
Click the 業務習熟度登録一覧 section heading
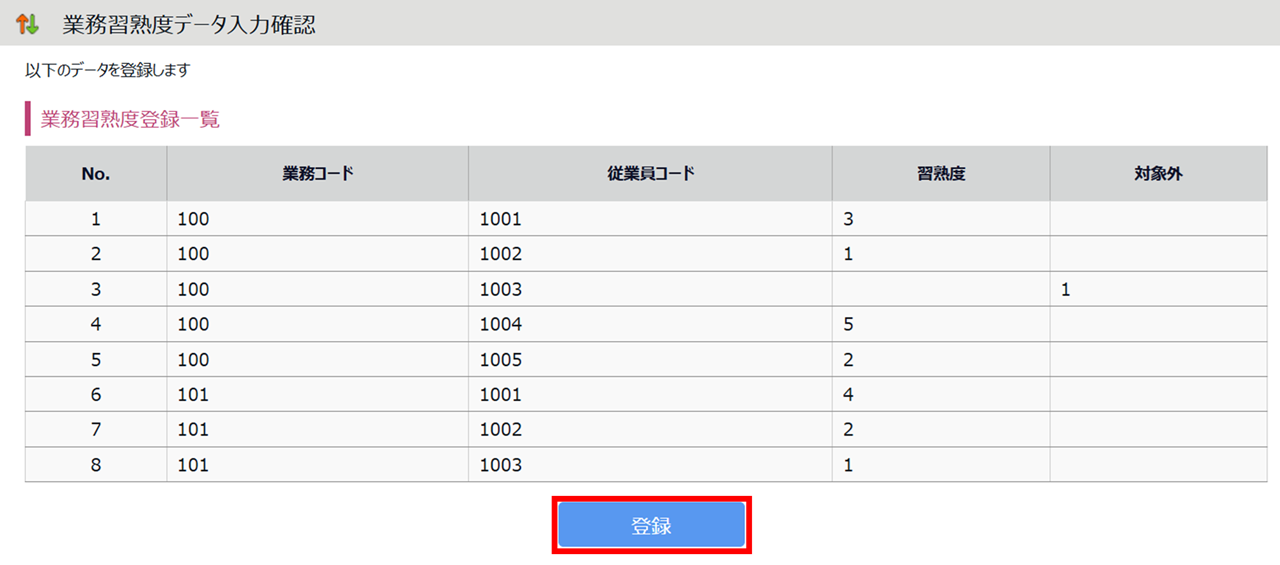coord(130,120)
